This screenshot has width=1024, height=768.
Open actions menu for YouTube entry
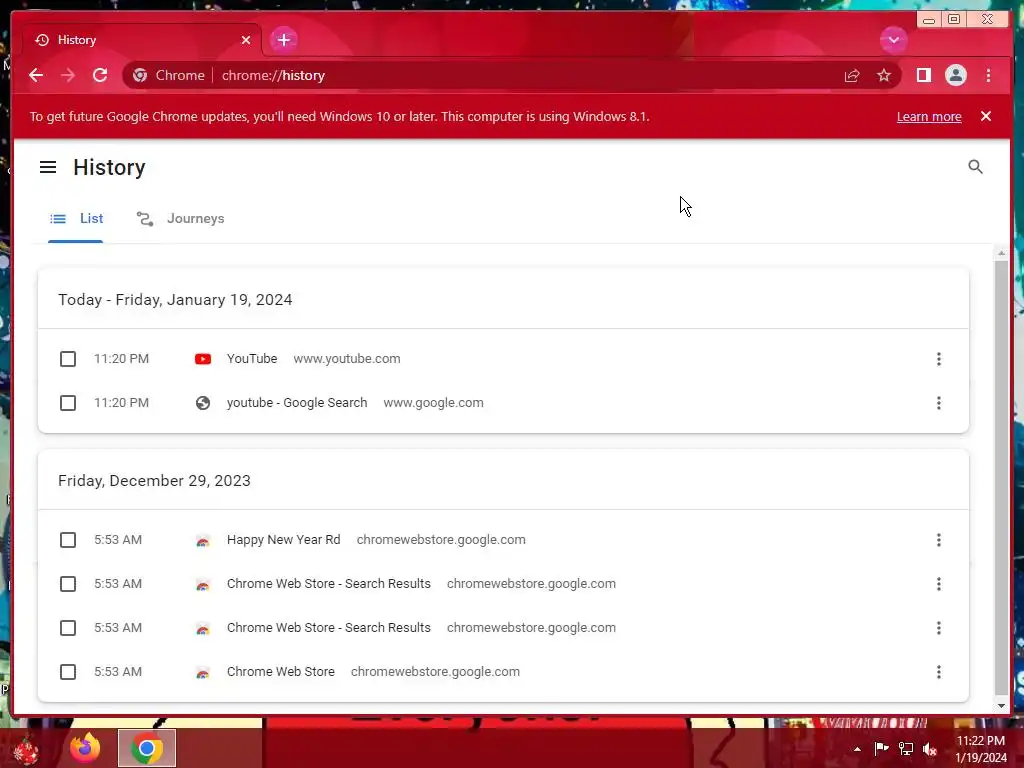(x=938, y=359)
